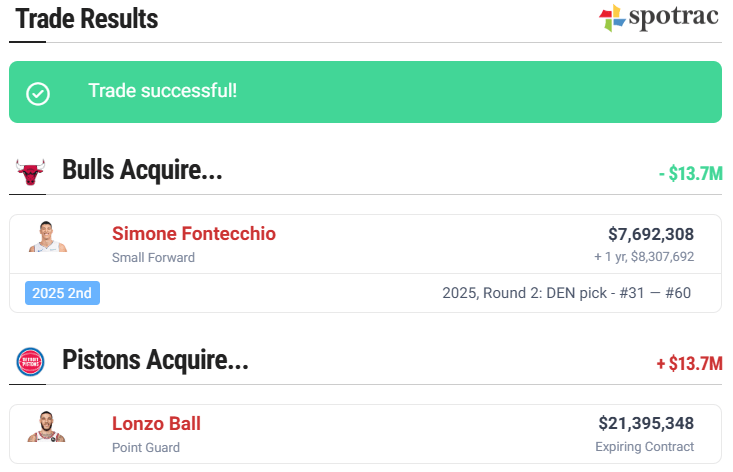Click the green success checkmark icon
Image resolution: width=733 pixels, height=472 pixels.
tap(38, 93)
